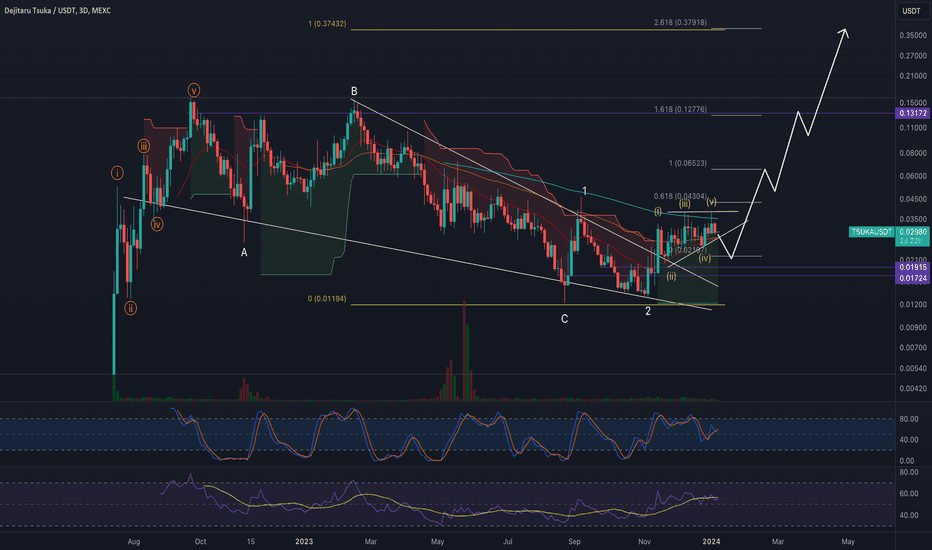Click the purple 0.01915 price tag

click(x=912, y=268)
